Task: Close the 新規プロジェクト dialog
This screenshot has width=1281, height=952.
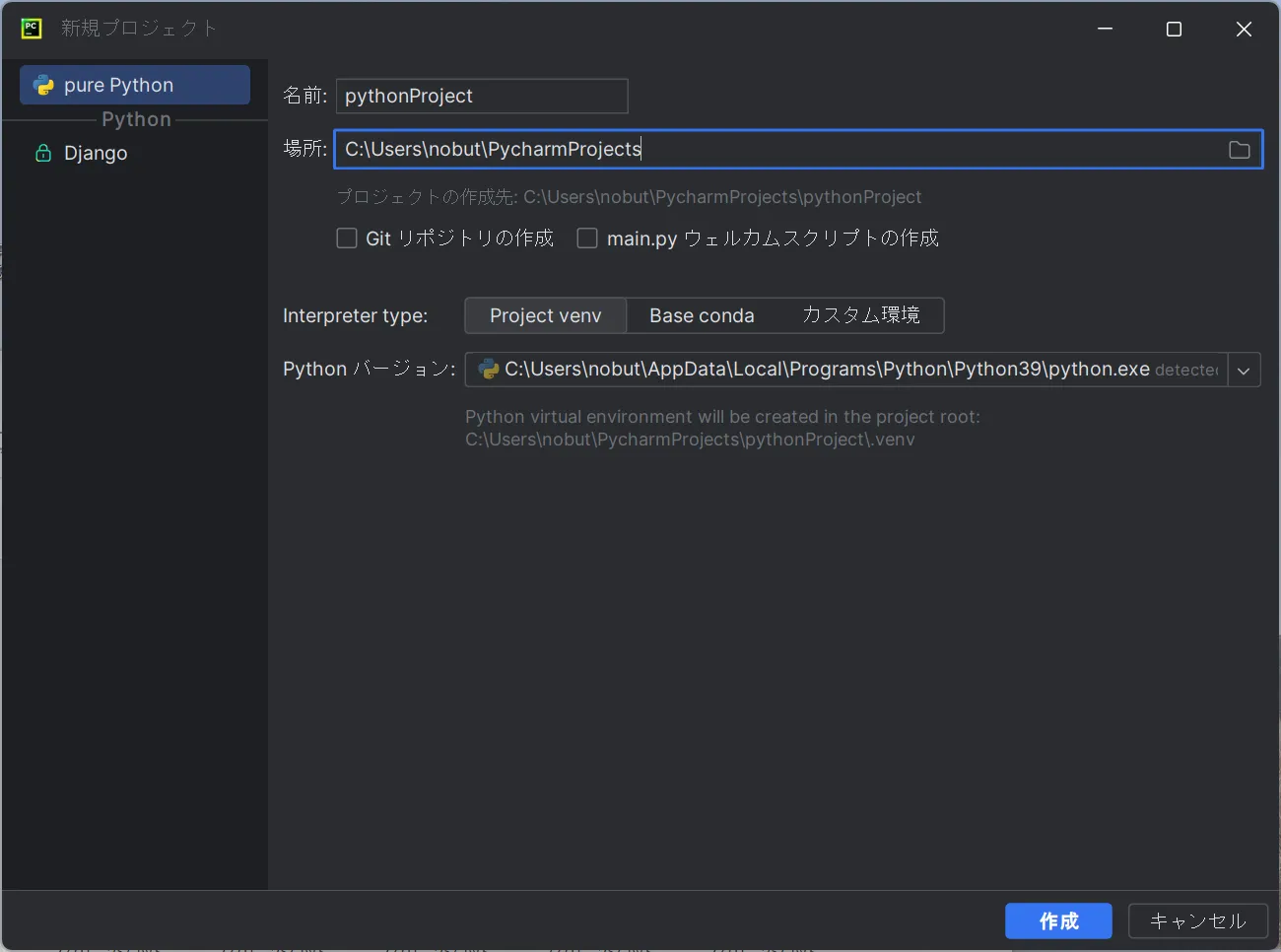Action: [1244, 29]
